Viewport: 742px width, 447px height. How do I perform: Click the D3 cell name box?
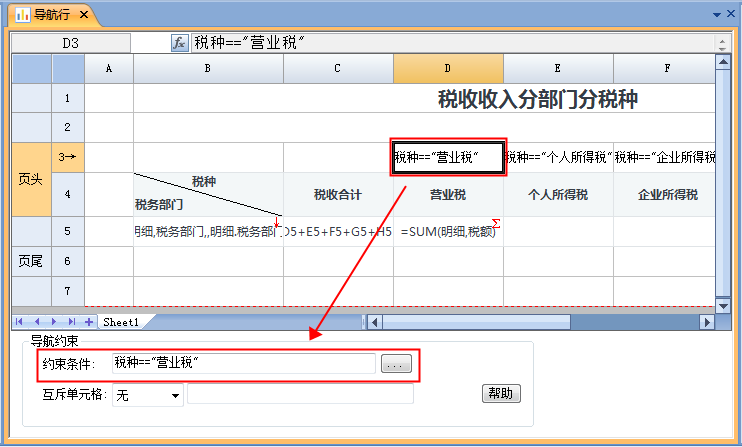click(70, 43)
